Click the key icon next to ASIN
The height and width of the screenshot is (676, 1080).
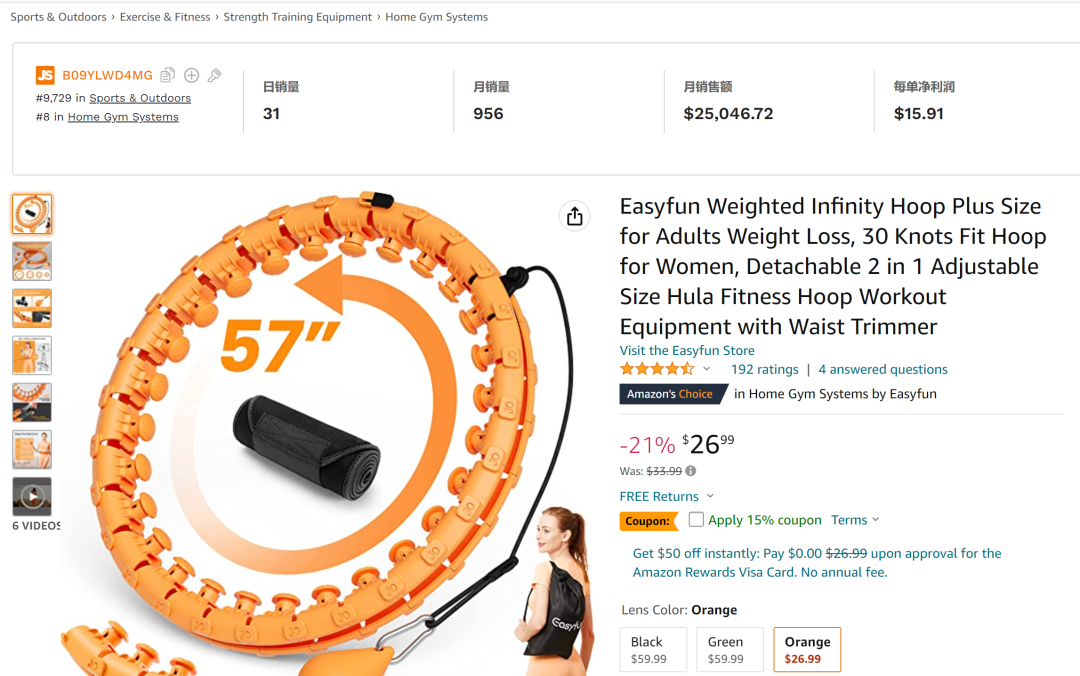pos(214,75)
